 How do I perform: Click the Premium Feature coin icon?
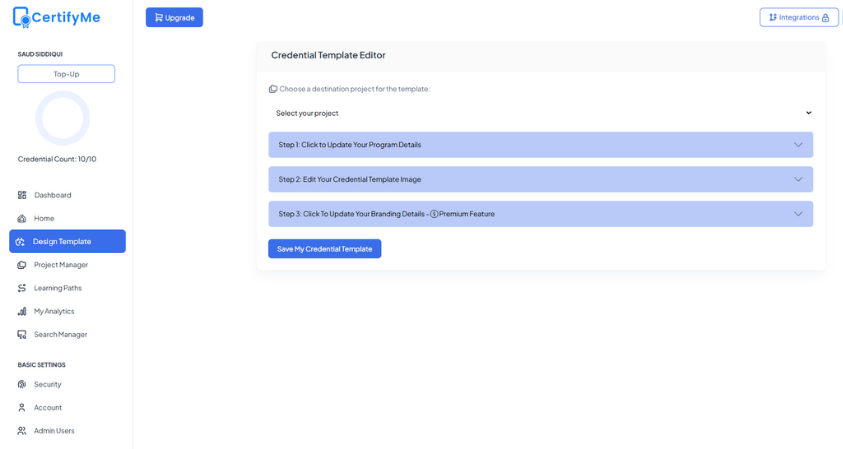434,214
